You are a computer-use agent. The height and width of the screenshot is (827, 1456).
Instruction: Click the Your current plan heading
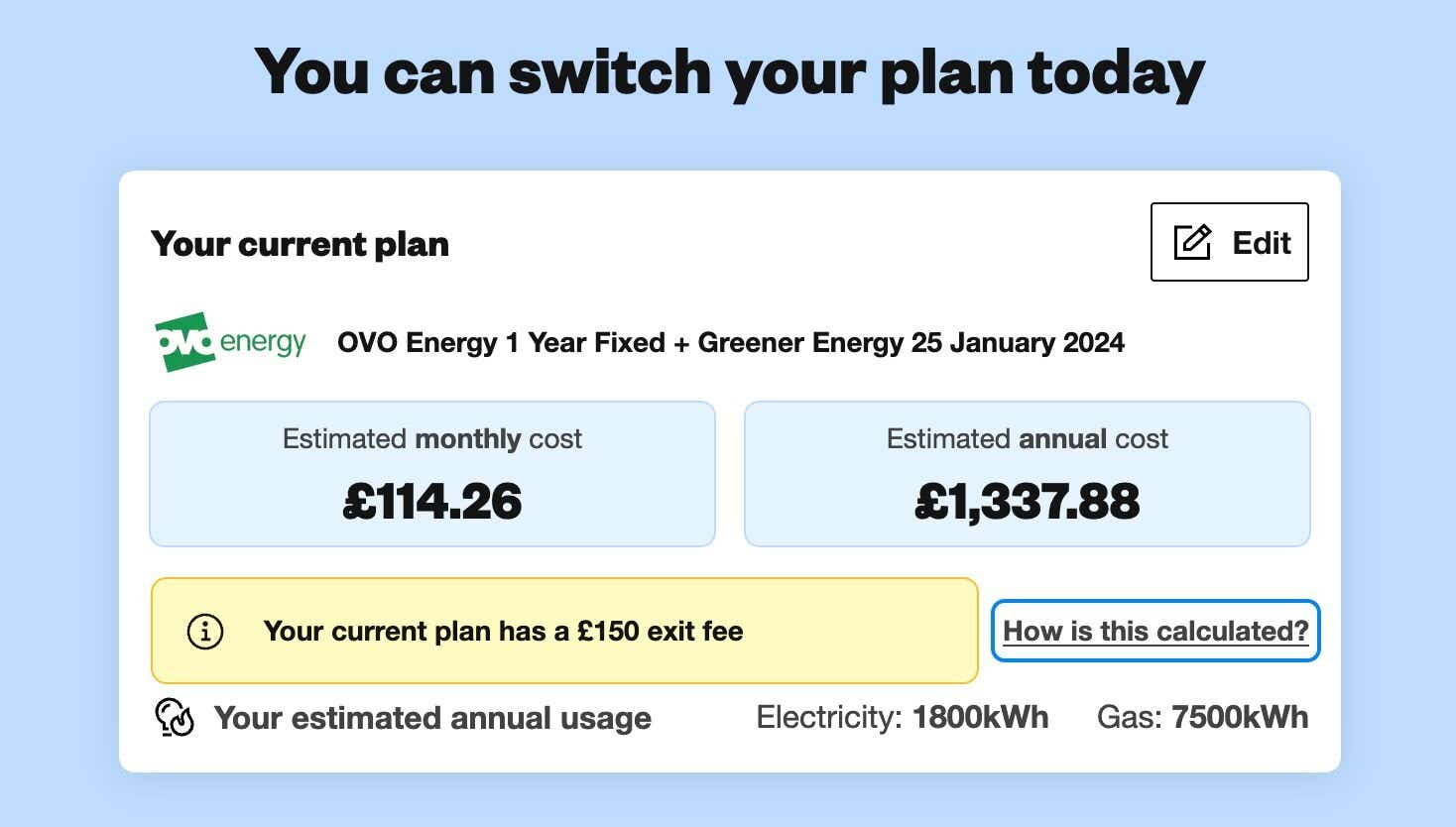(x=300, y=244)
